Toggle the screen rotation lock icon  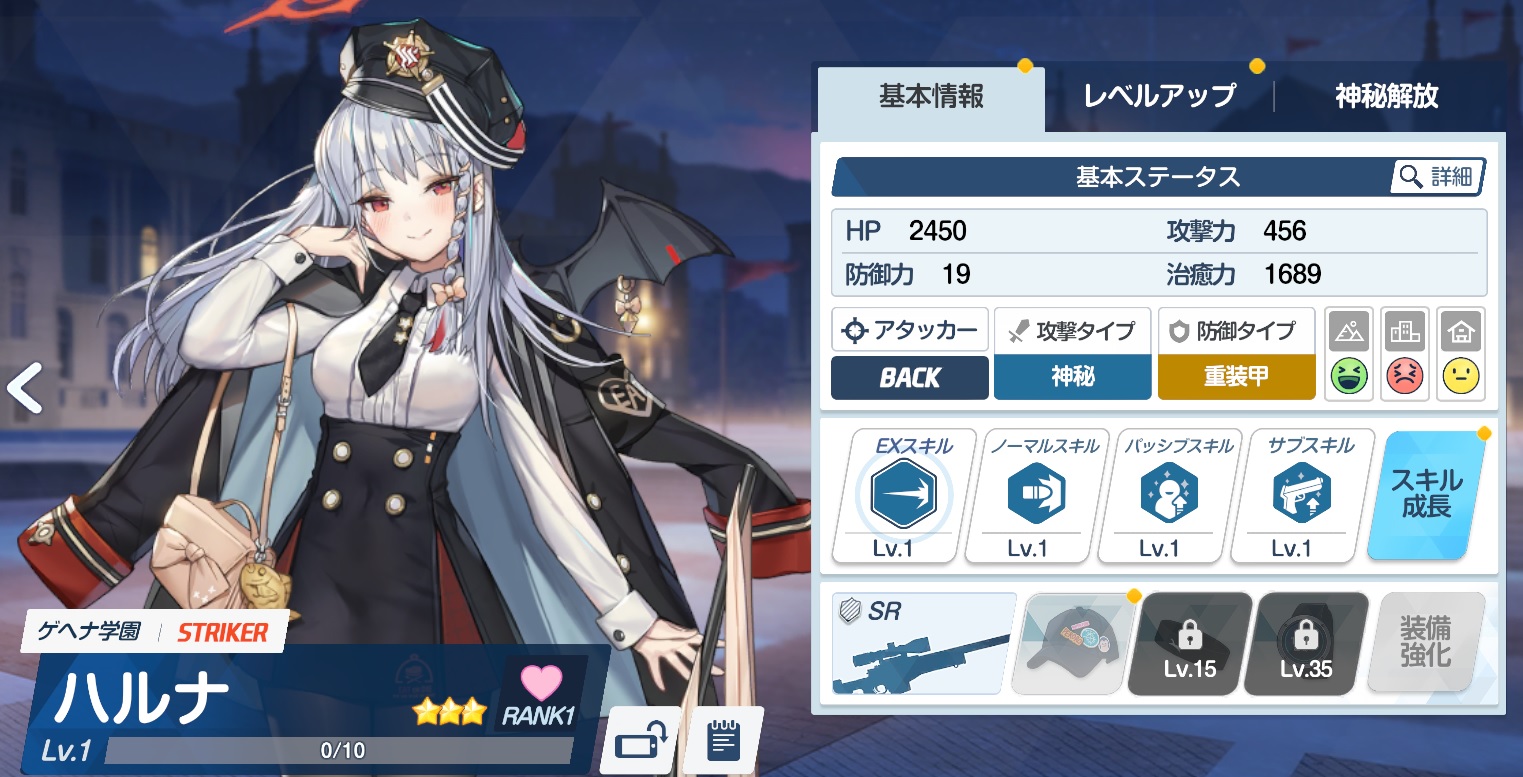(640, 741)
